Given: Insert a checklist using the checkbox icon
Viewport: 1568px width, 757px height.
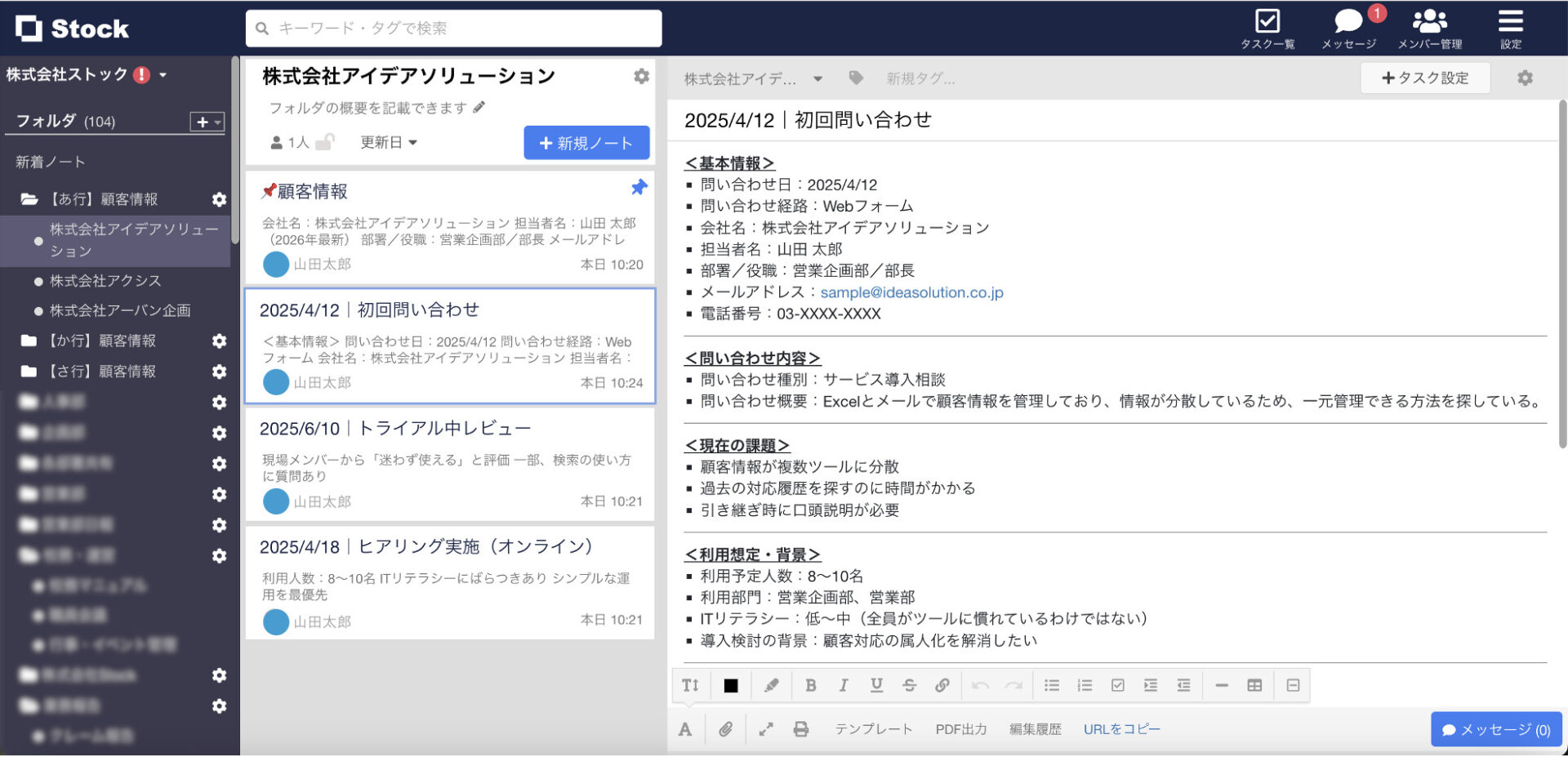Looking at the screenshot, I should coord(1117,685).
